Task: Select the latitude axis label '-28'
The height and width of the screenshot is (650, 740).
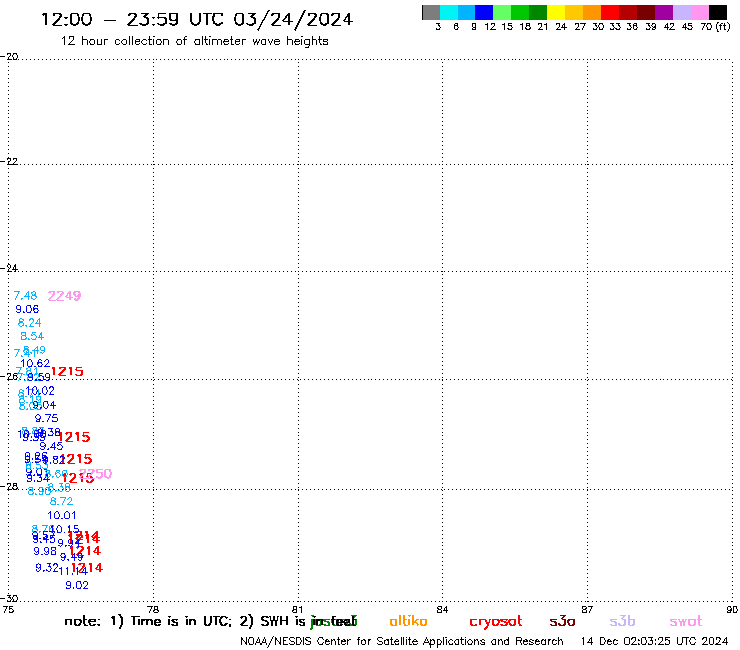Action: coord(9,487)
